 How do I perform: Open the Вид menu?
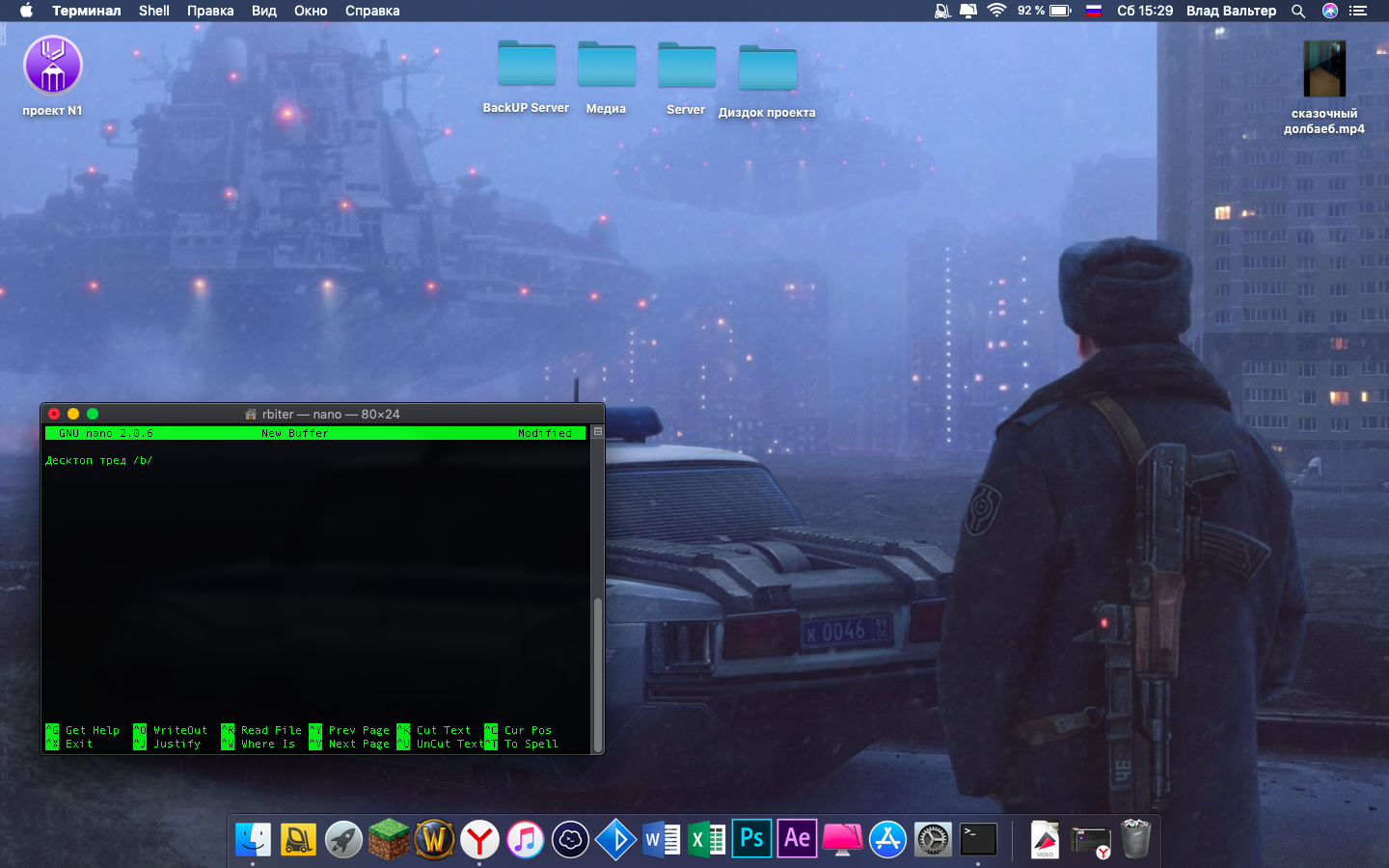(264, 11)
